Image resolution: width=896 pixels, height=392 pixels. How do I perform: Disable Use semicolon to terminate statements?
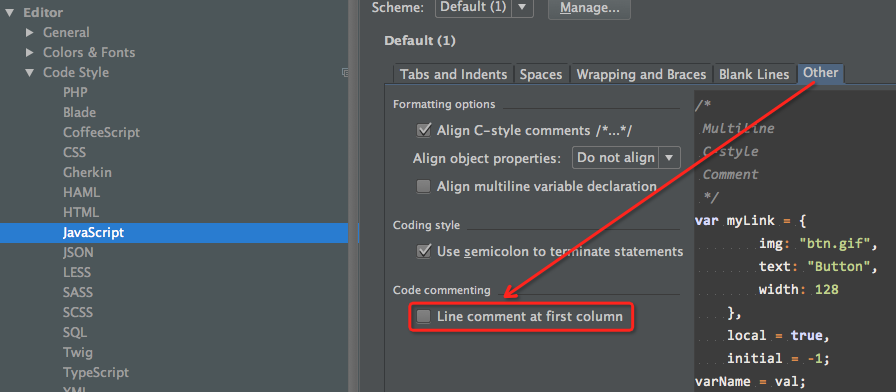click(x=423, y=251)
